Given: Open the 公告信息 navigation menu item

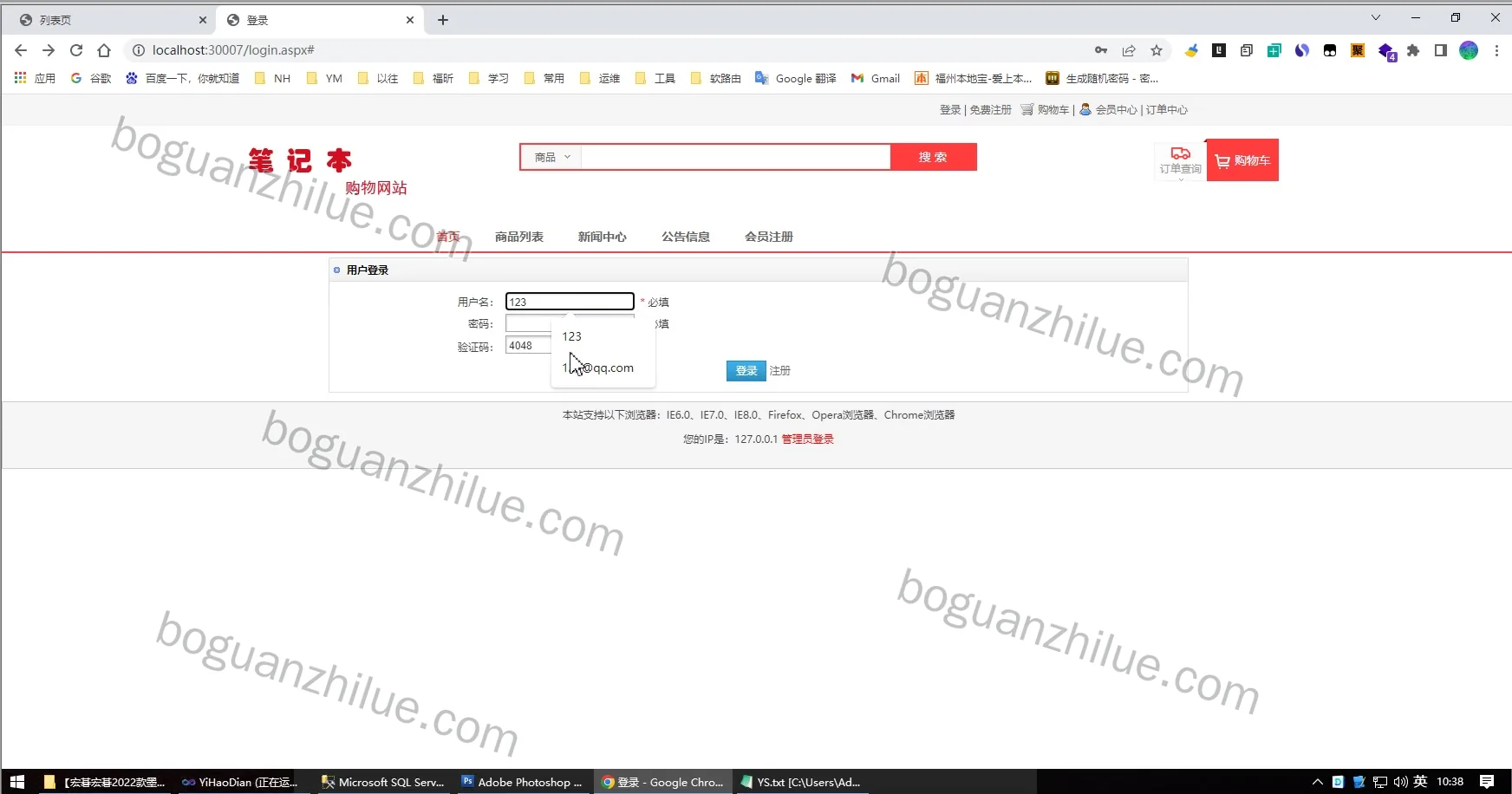Looking at the screenshot, I should click(686, 237).
